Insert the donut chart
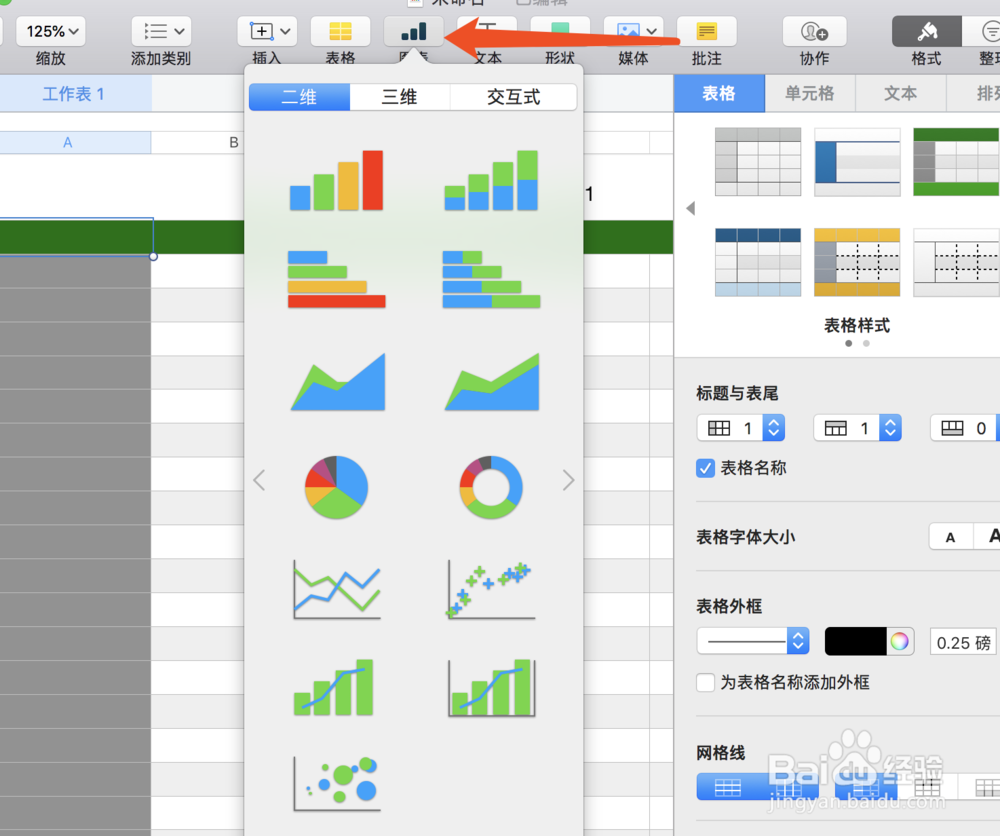This screenshot has height=836, width=1000. (491, 487)
